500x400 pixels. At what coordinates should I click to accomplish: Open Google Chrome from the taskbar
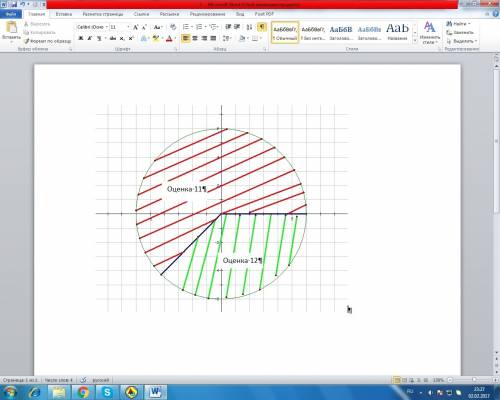[84, 392]
